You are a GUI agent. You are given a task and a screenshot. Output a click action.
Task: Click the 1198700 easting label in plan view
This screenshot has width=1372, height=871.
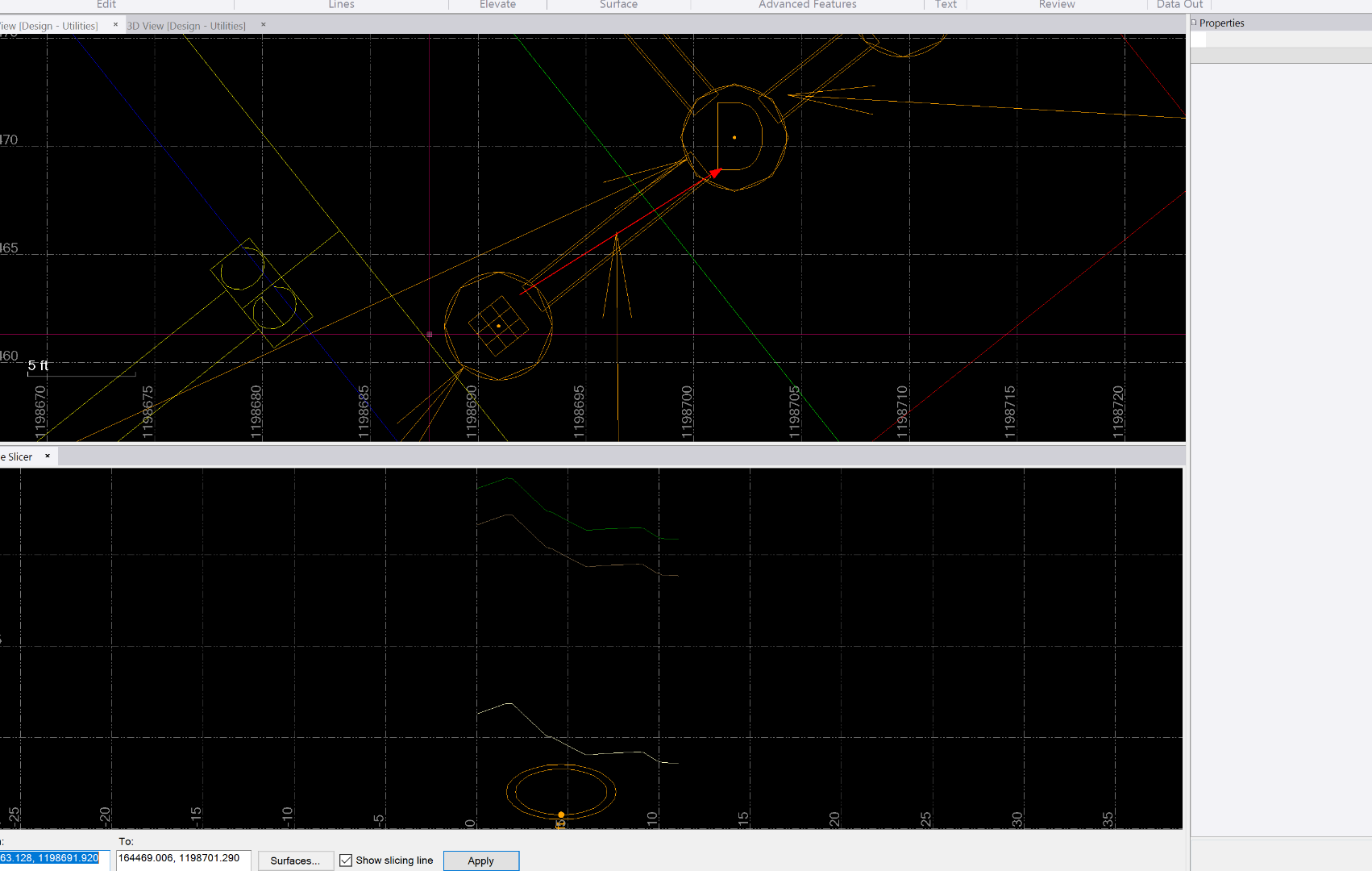687,411
